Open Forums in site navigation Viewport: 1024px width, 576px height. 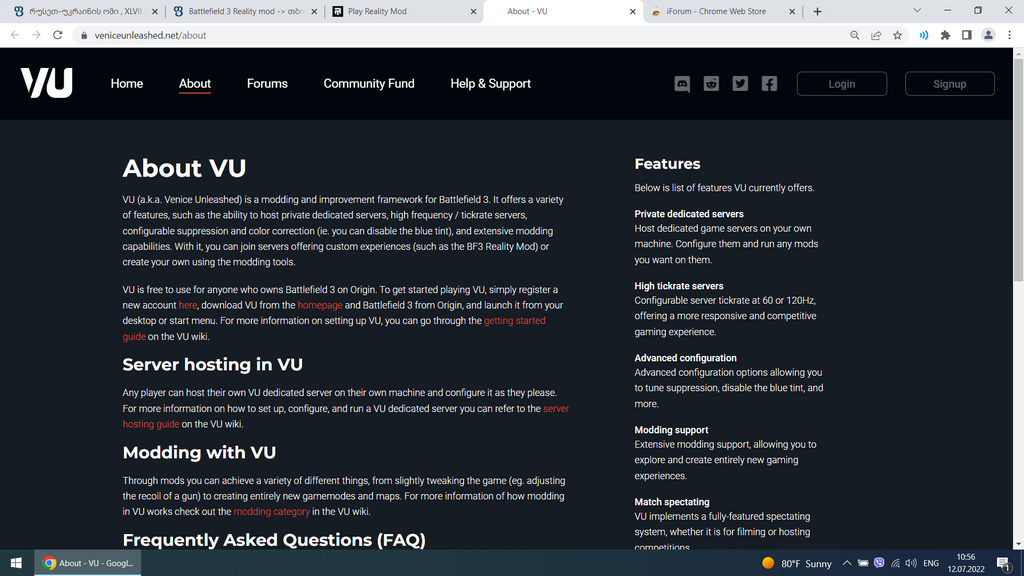[x=267, y=84]
